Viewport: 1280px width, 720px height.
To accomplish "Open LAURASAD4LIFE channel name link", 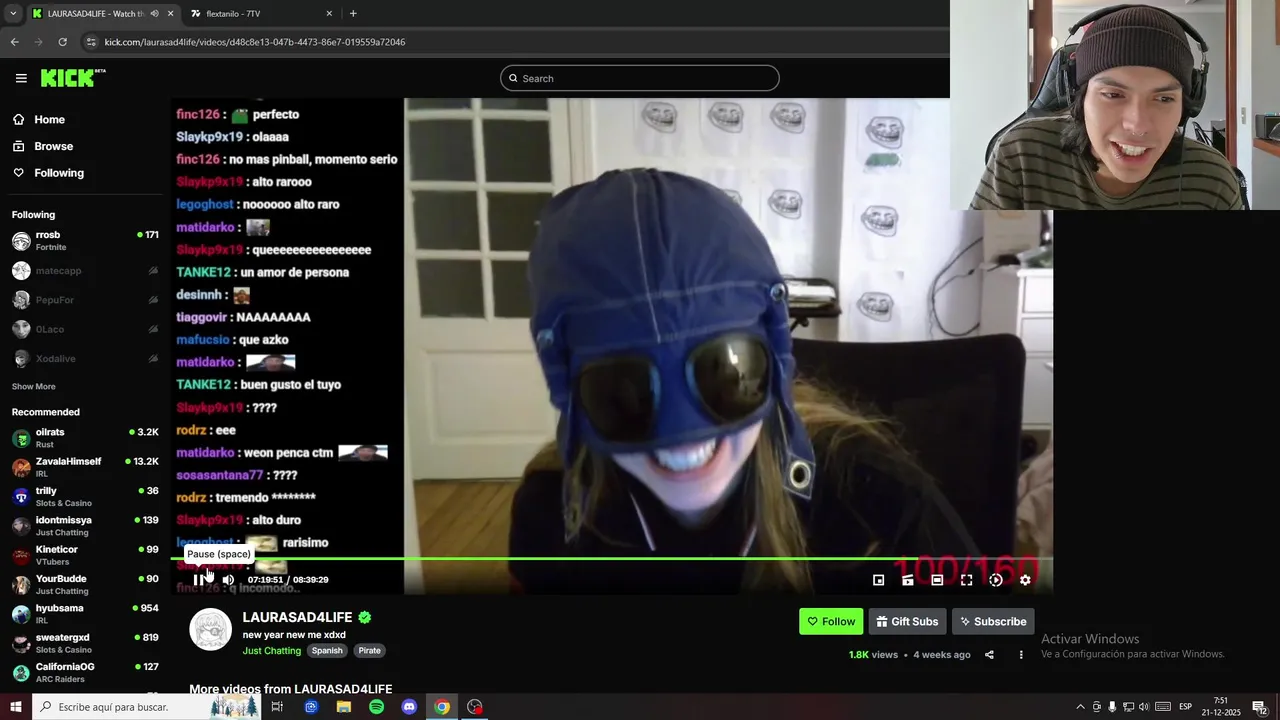I will (297, 617).
